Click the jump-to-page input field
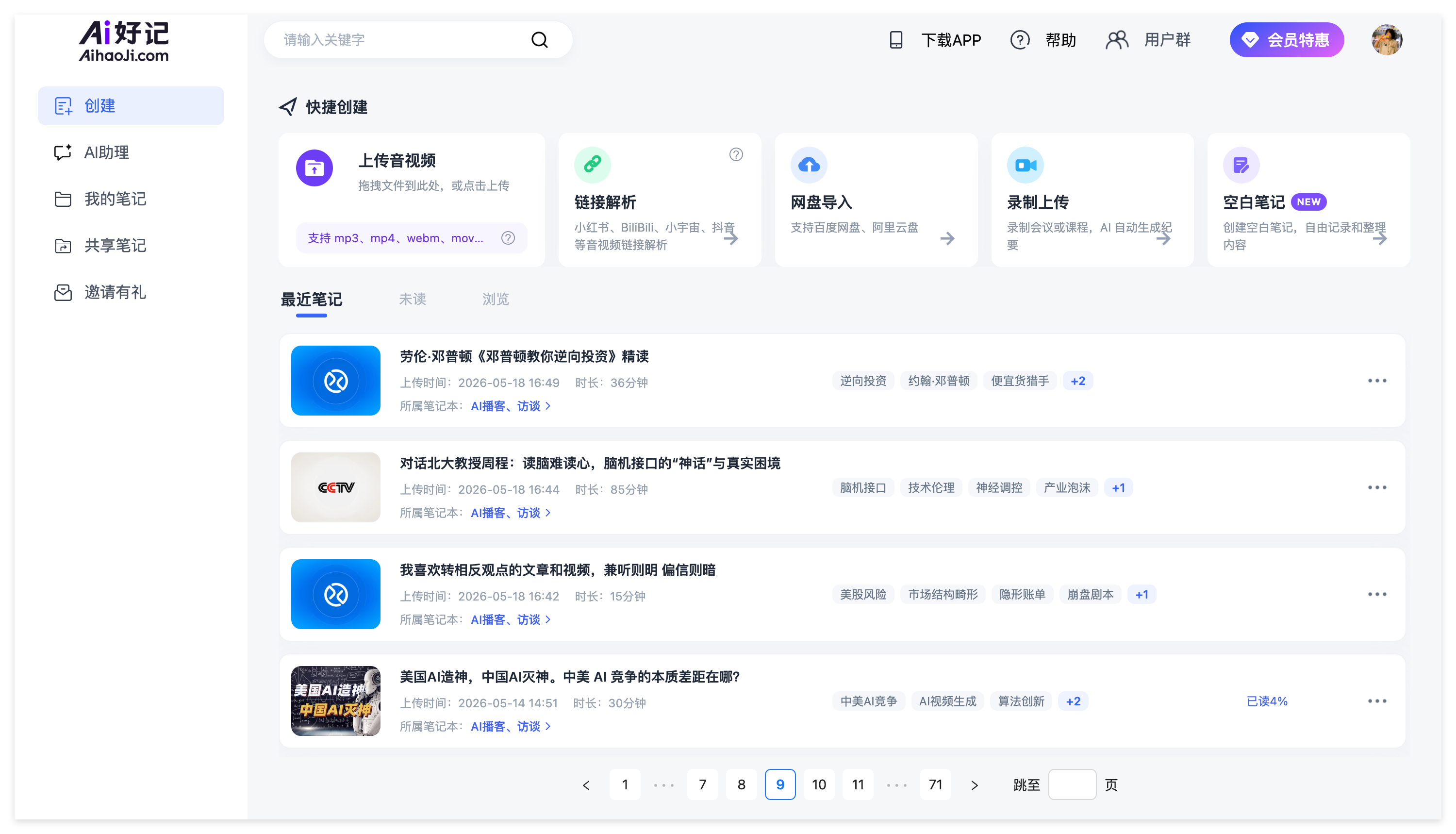Image resolution: width=1456 pixels, height=834 pixels. click(x=1072, y=784)
